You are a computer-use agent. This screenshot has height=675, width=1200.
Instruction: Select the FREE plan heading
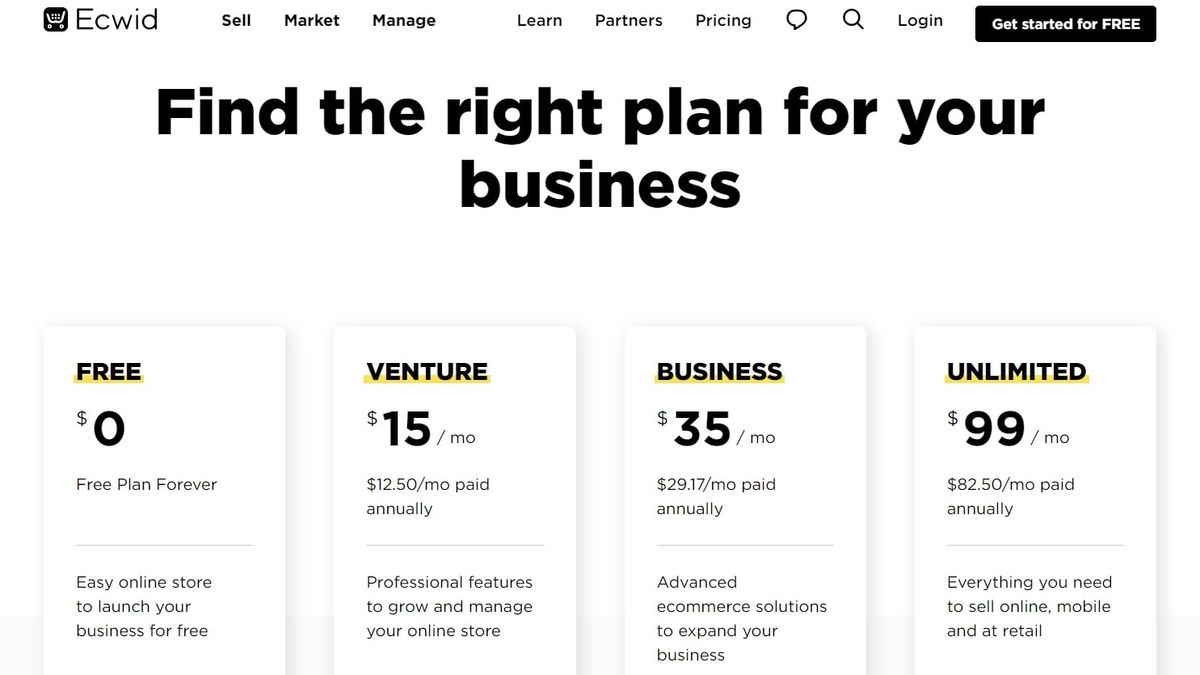point(109,372)
